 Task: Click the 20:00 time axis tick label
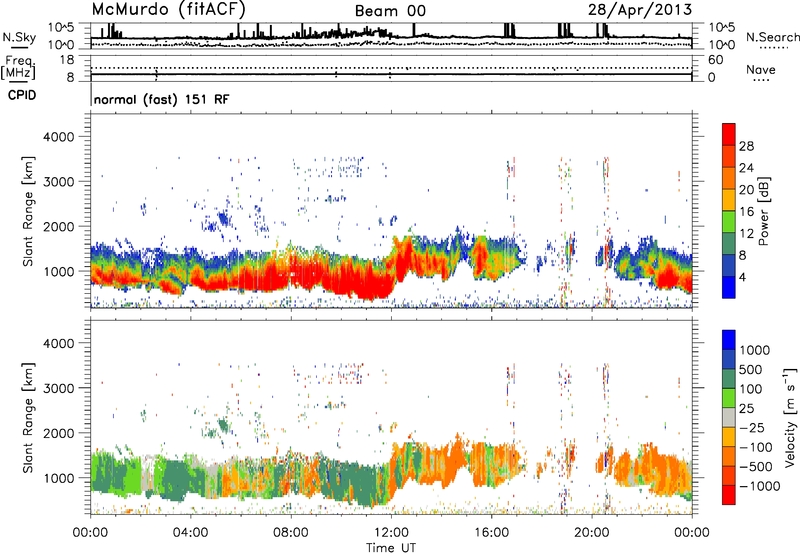tap(592, 533)
